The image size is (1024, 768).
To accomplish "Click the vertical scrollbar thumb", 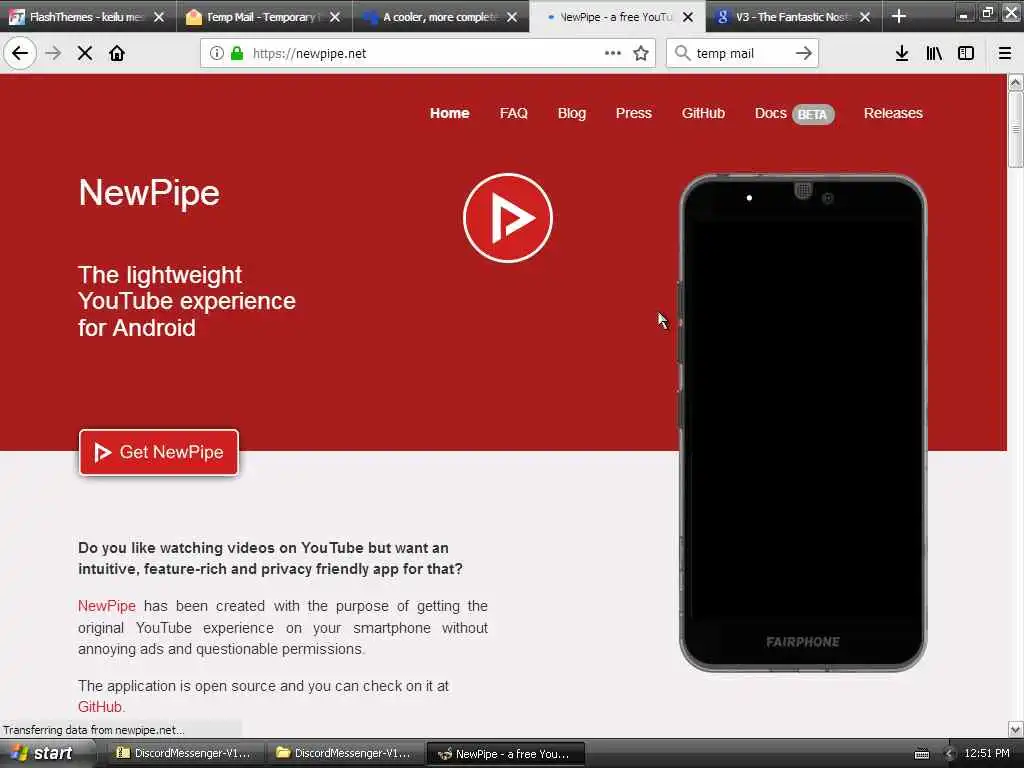I will click(x=1016, y=129).
